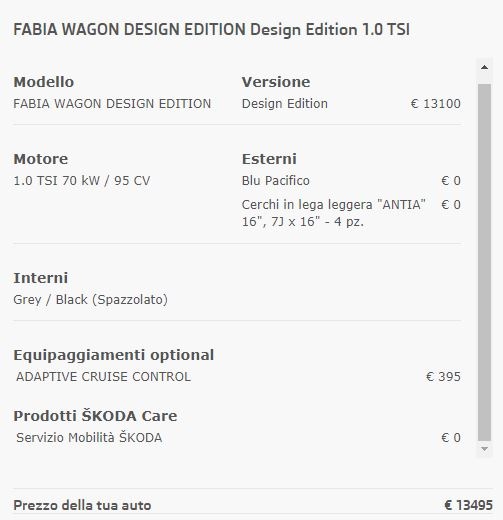The image size is (503, 520).
Task: Click the Interni section heading
Action: pos(41,278)
